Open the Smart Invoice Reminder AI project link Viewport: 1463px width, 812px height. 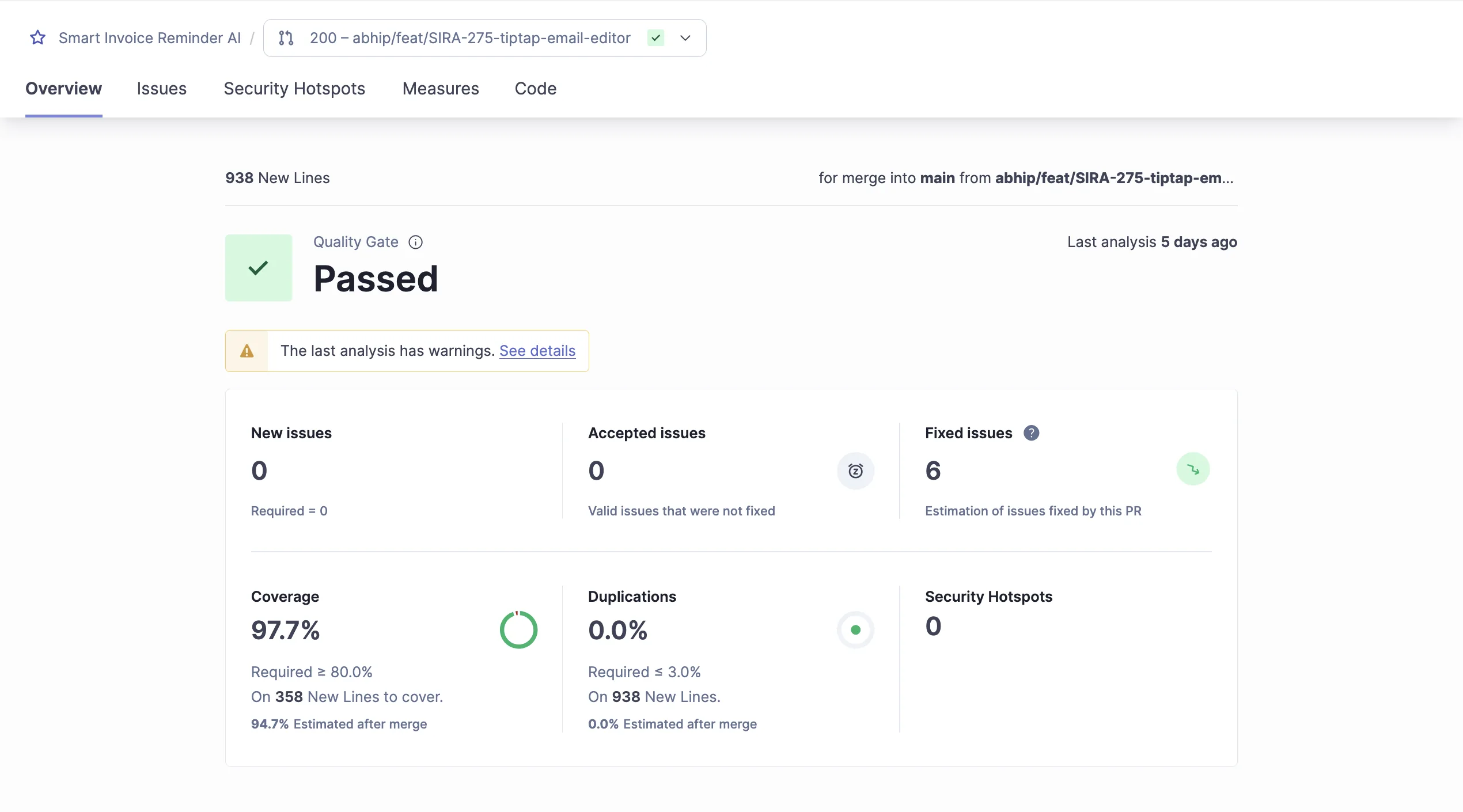coord(150,38)
